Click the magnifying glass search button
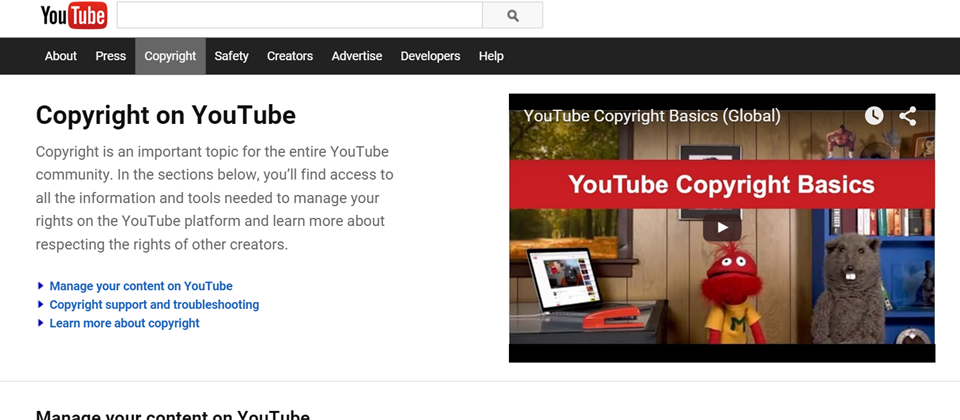Screen dimensions: 960x420 [x=512, y=15]
